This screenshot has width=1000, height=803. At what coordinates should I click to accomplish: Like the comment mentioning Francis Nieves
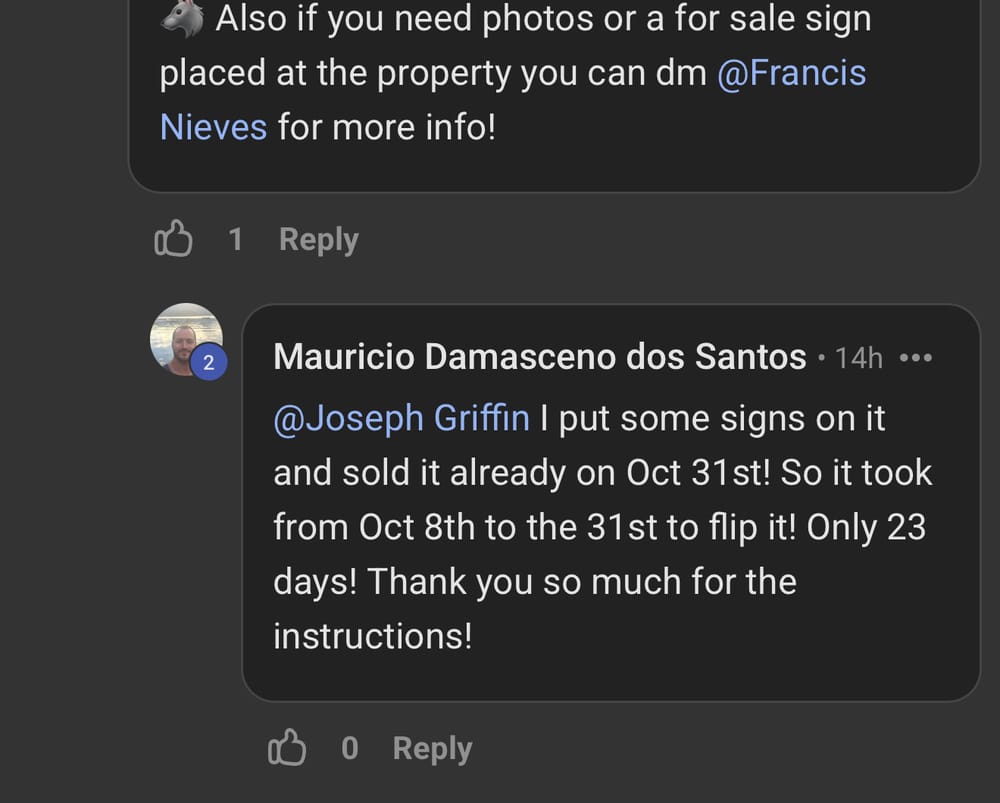click(173, 240)
